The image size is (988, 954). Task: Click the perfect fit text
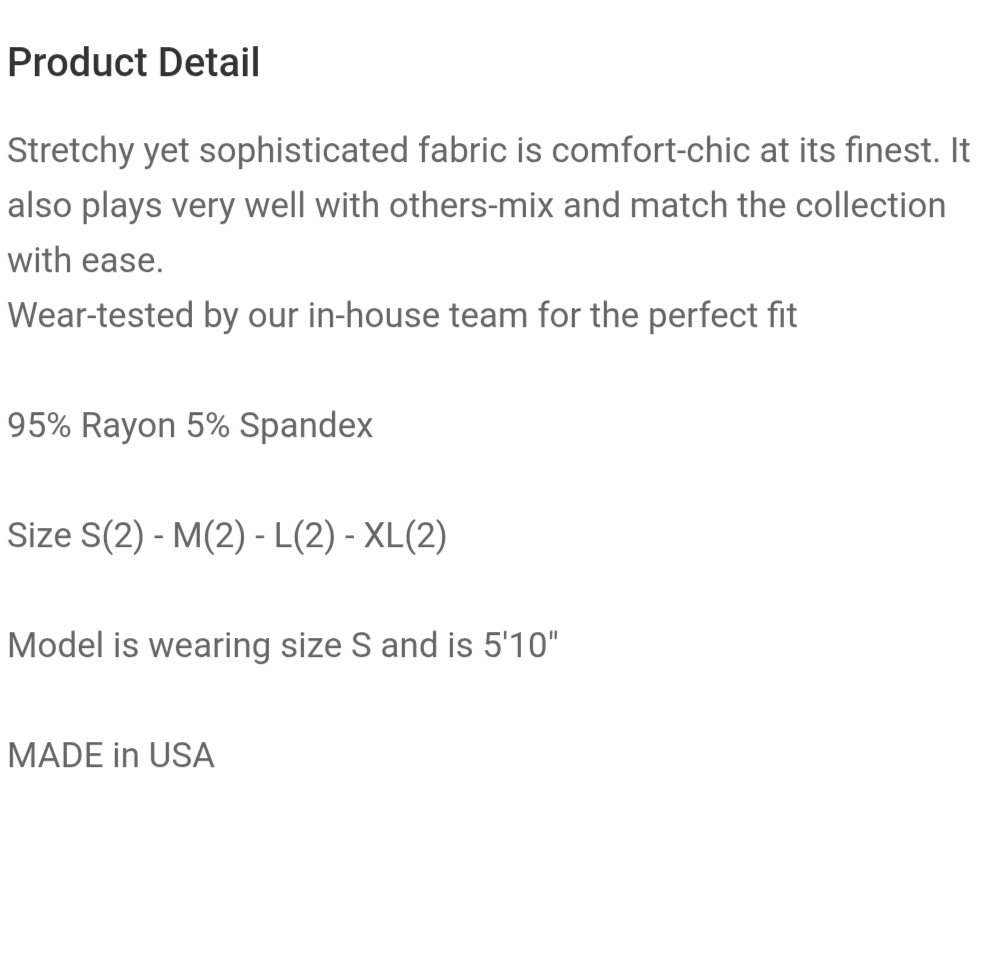coord(723,316)
